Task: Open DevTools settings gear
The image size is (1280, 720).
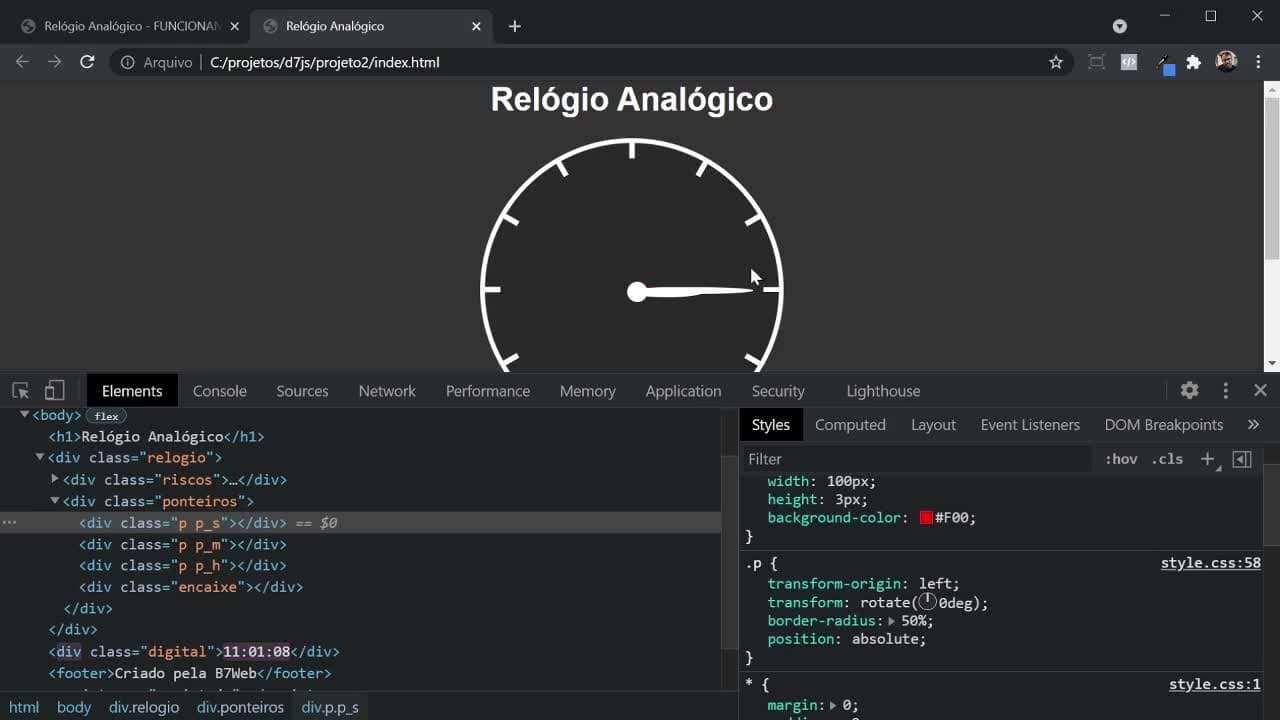Action: [1189, 391]
